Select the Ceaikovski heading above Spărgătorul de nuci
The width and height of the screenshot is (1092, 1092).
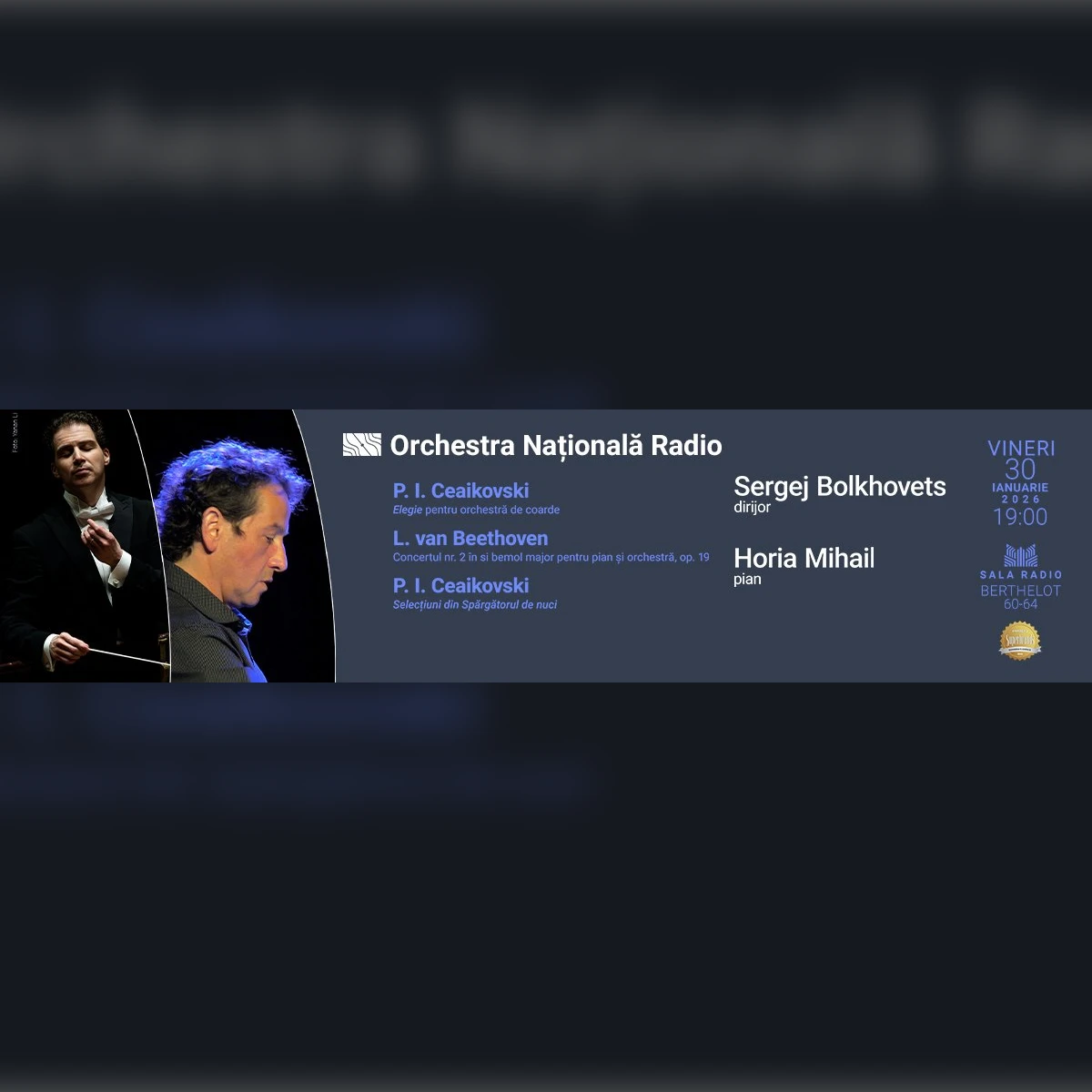(x=460, y=585)
